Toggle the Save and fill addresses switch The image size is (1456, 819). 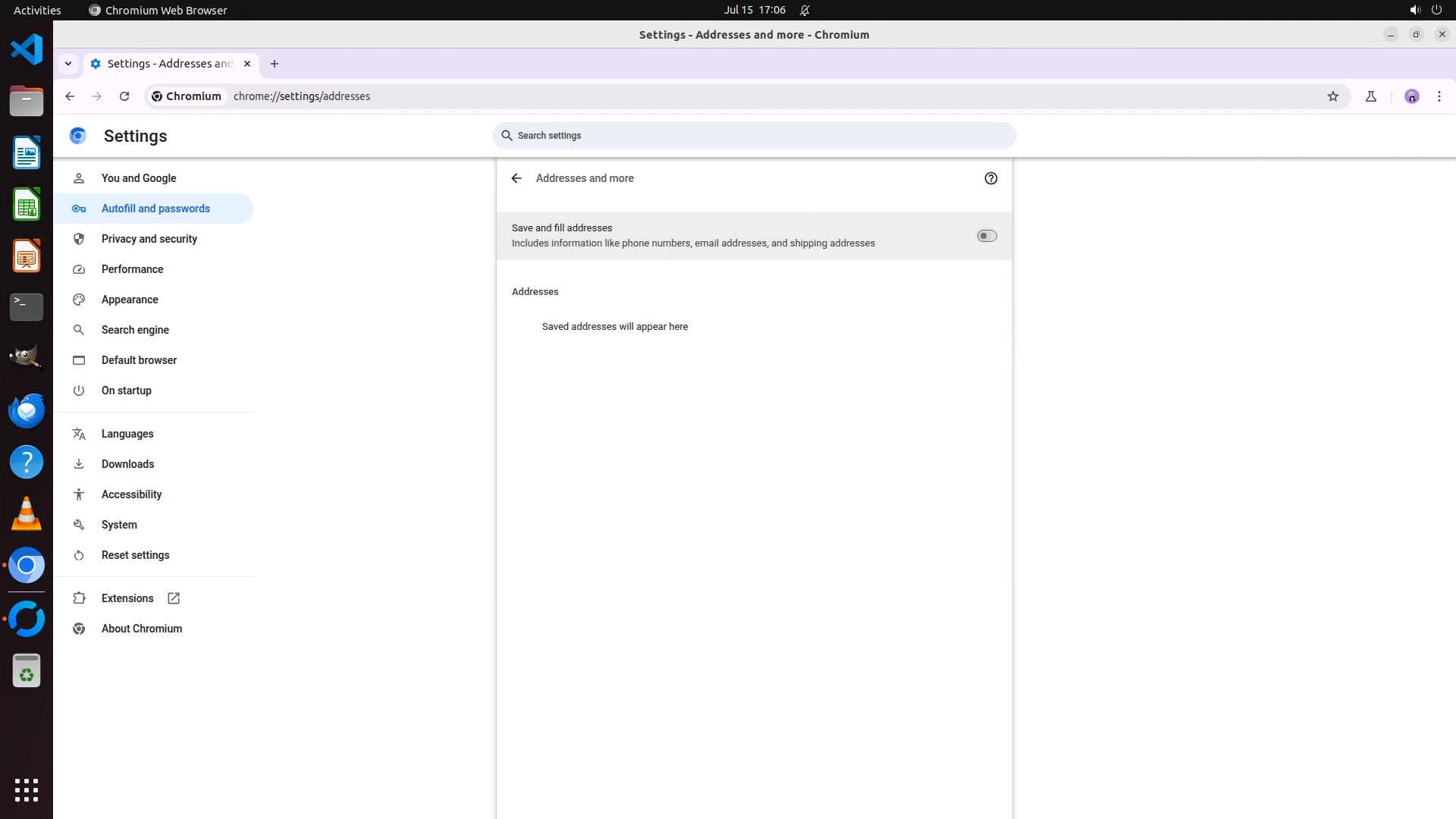987,236
